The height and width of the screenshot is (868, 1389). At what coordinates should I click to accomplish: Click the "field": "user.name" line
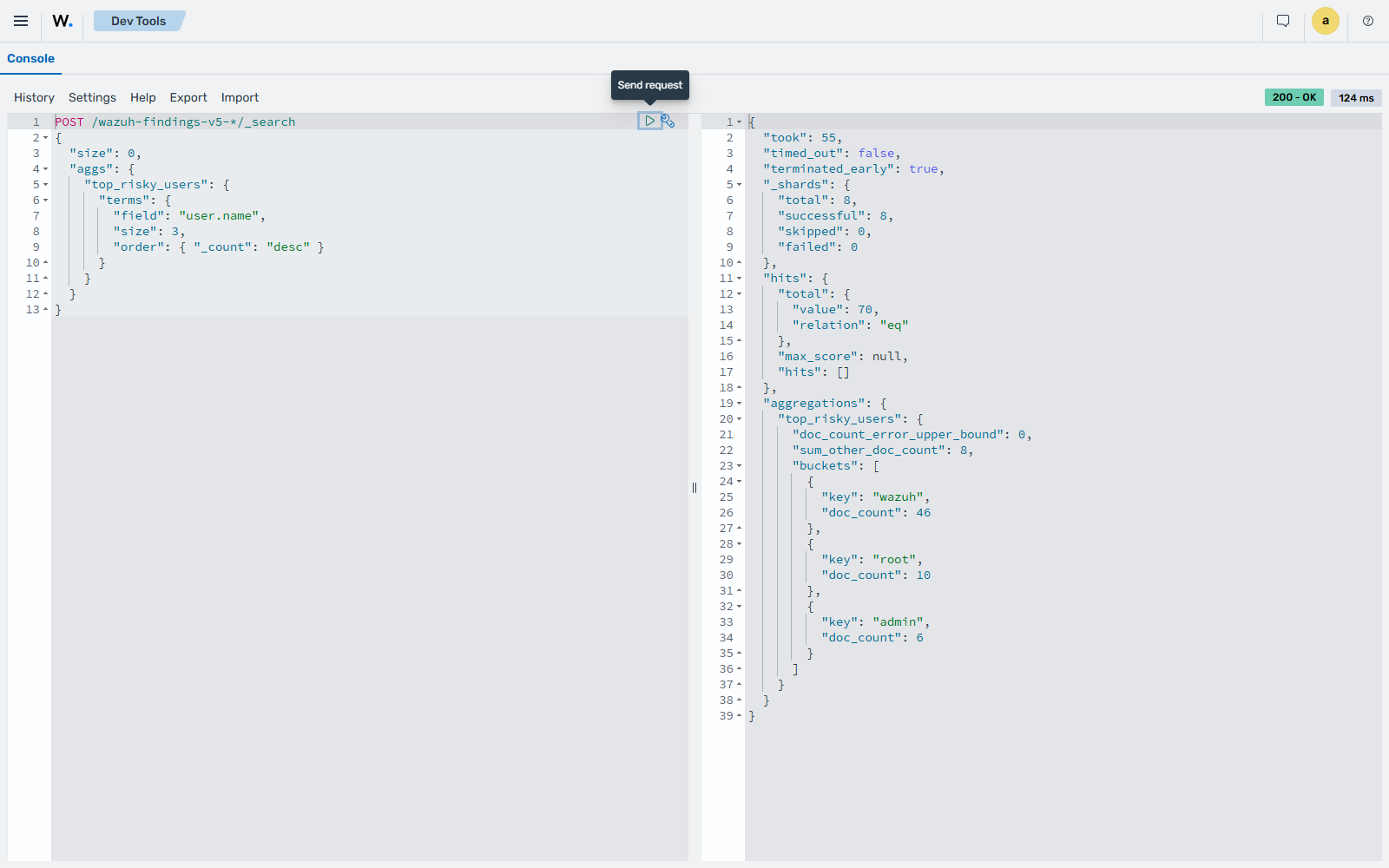tap(189, 215)
